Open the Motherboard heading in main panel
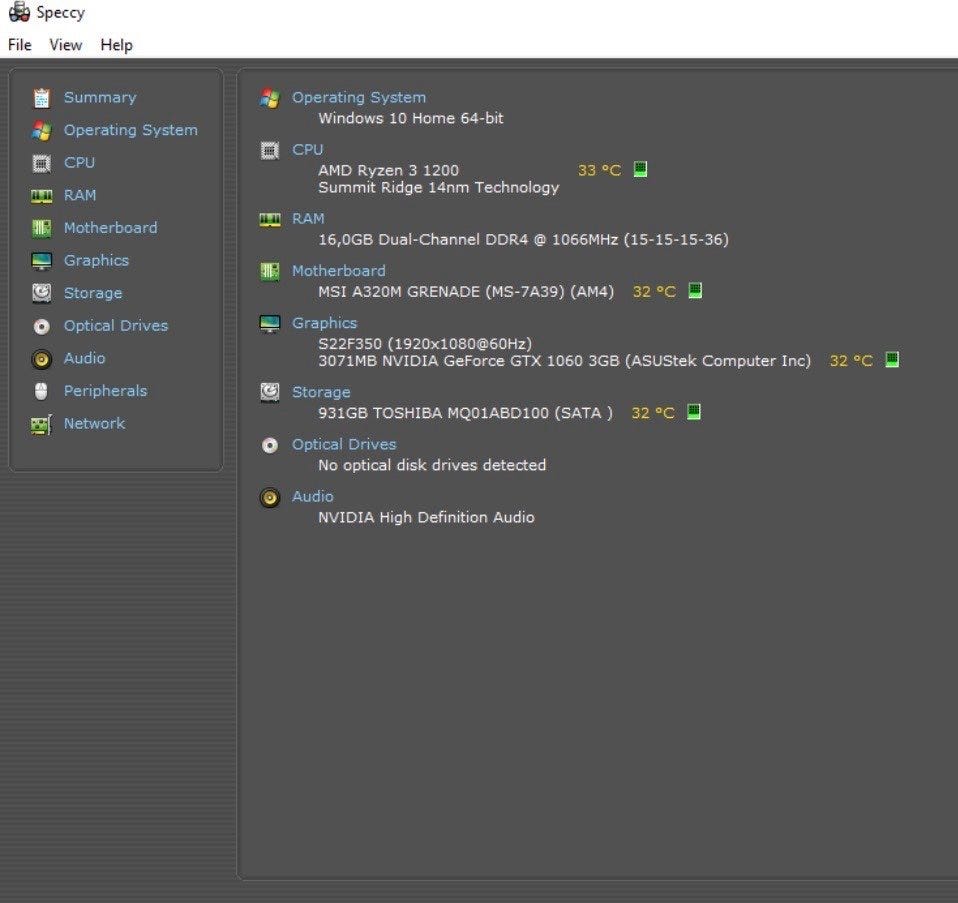Viewport: 958px width, 903px height. click(x=338, y=270)
